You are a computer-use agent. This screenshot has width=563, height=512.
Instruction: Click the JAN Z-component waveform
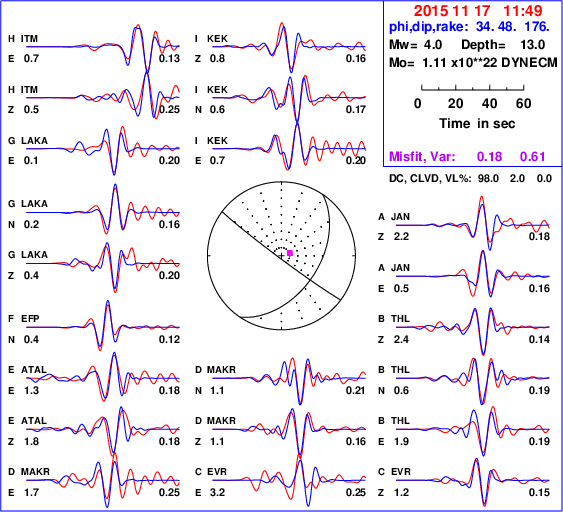(x=473, y=224)
